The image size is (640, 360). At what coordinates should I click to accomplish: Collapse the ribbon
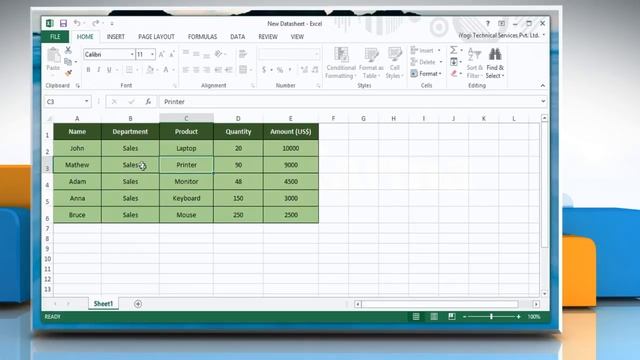(542, 85)
